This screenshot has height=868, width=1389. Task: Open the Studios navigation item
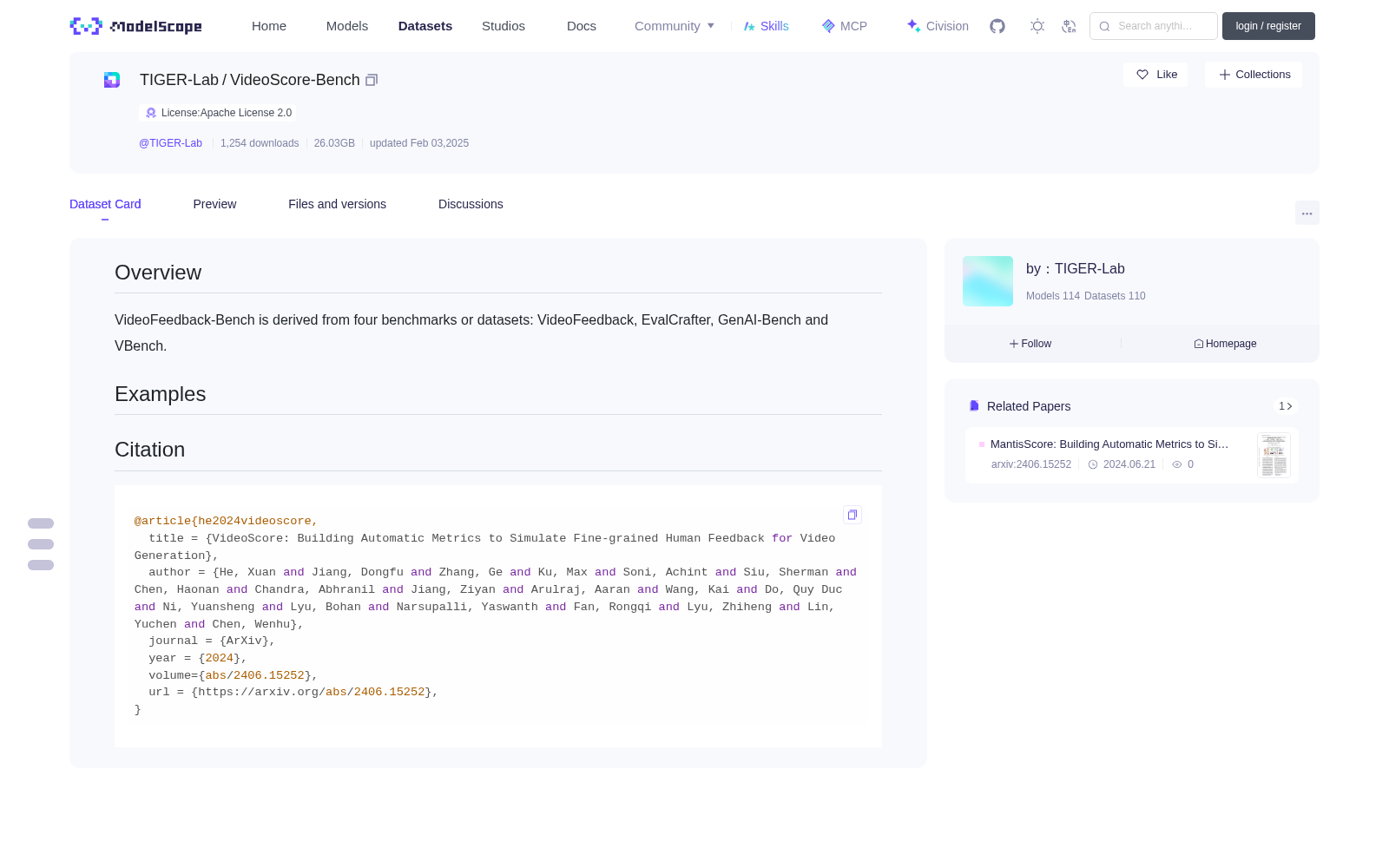coord(504,26)
